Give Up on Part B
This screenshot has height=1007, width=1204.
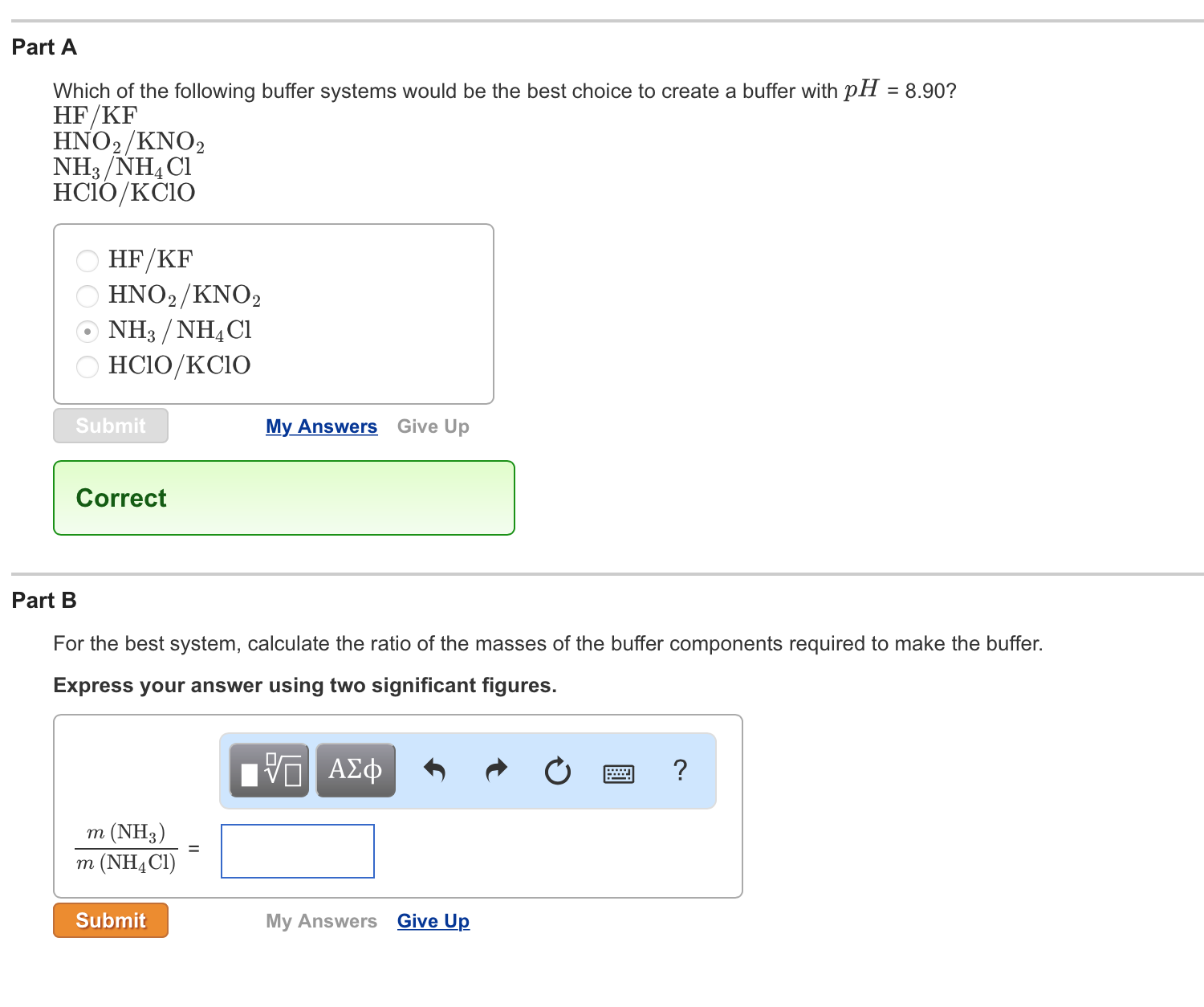tap(433, 921)
